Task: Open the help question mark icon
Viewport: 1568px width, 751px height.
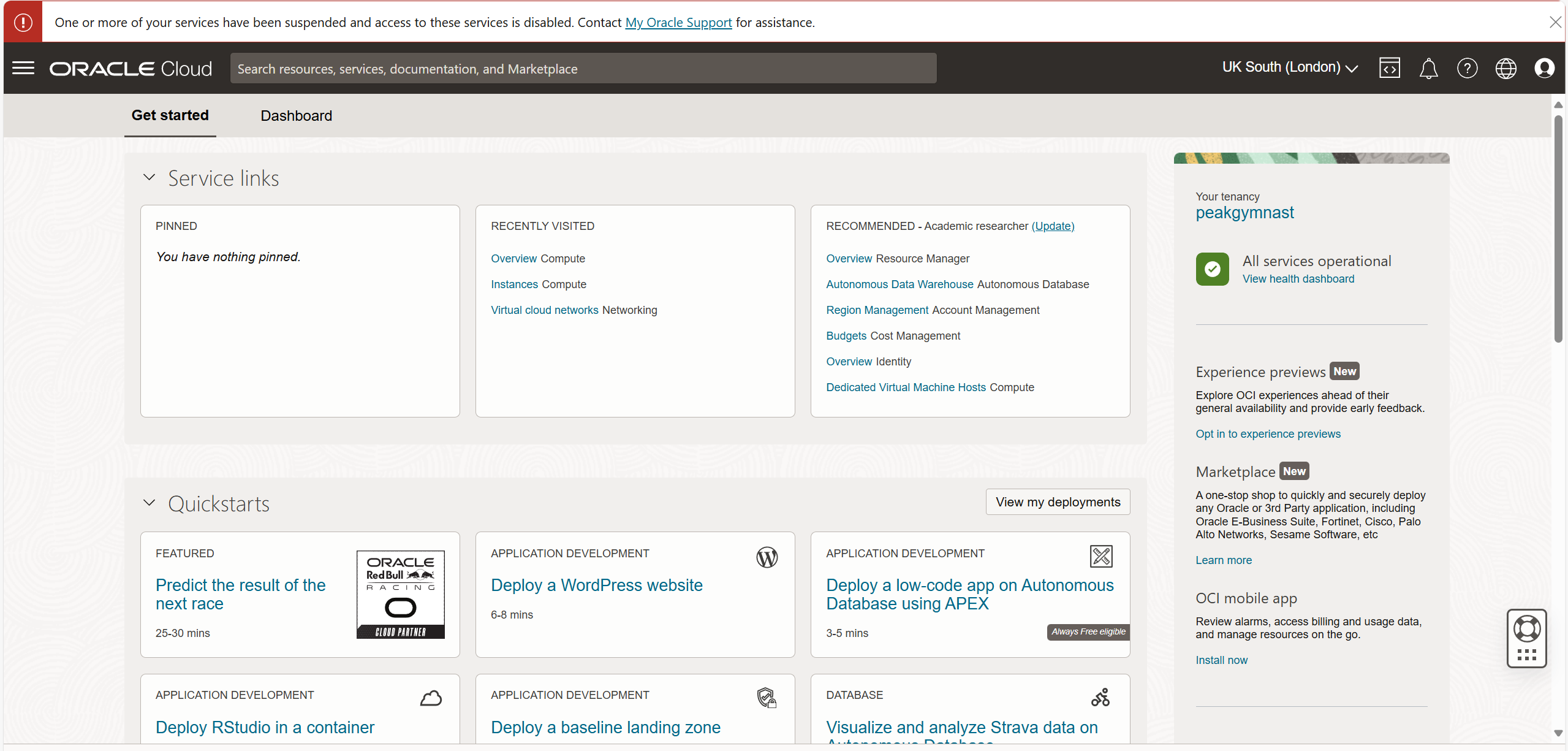Action: [x=1467, y=68]
